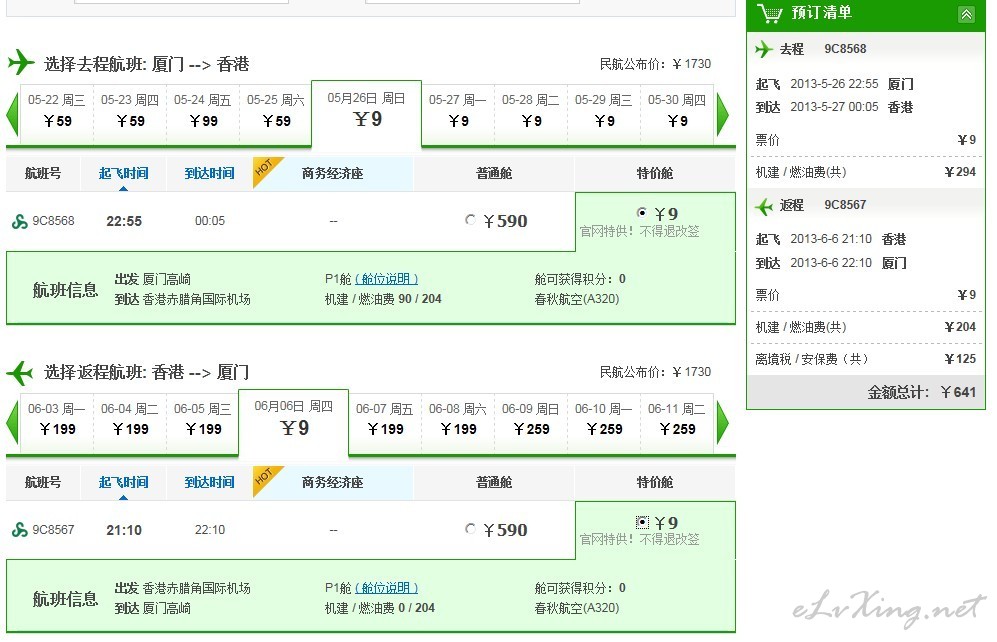Open 舱位说明 link in return flight info

pos(386,588)
